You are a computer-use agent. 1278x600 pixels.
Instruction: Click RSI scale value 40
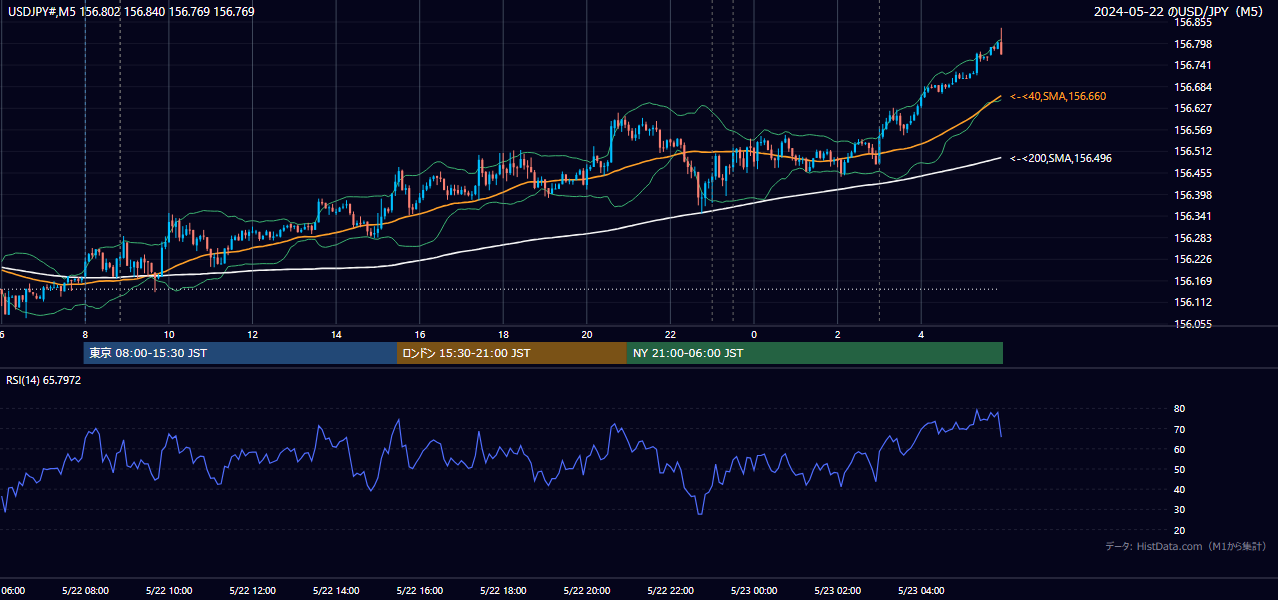click(x=1180, y=490)
